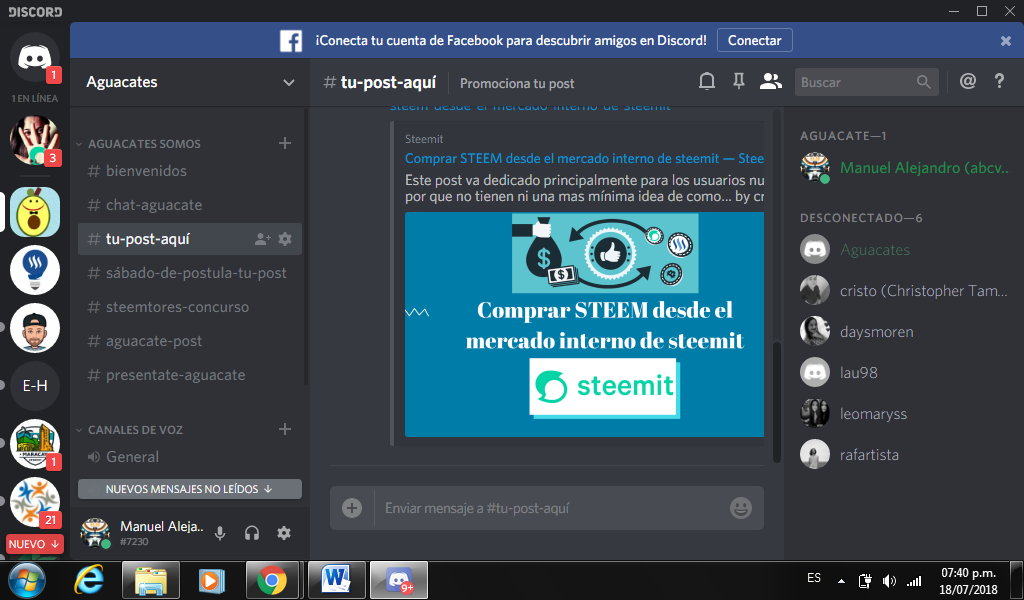Open the Aguacates server dropdown menu
Image resolution: width=1024 pixels, height=600 pixels.
click(x=288, y=83)
